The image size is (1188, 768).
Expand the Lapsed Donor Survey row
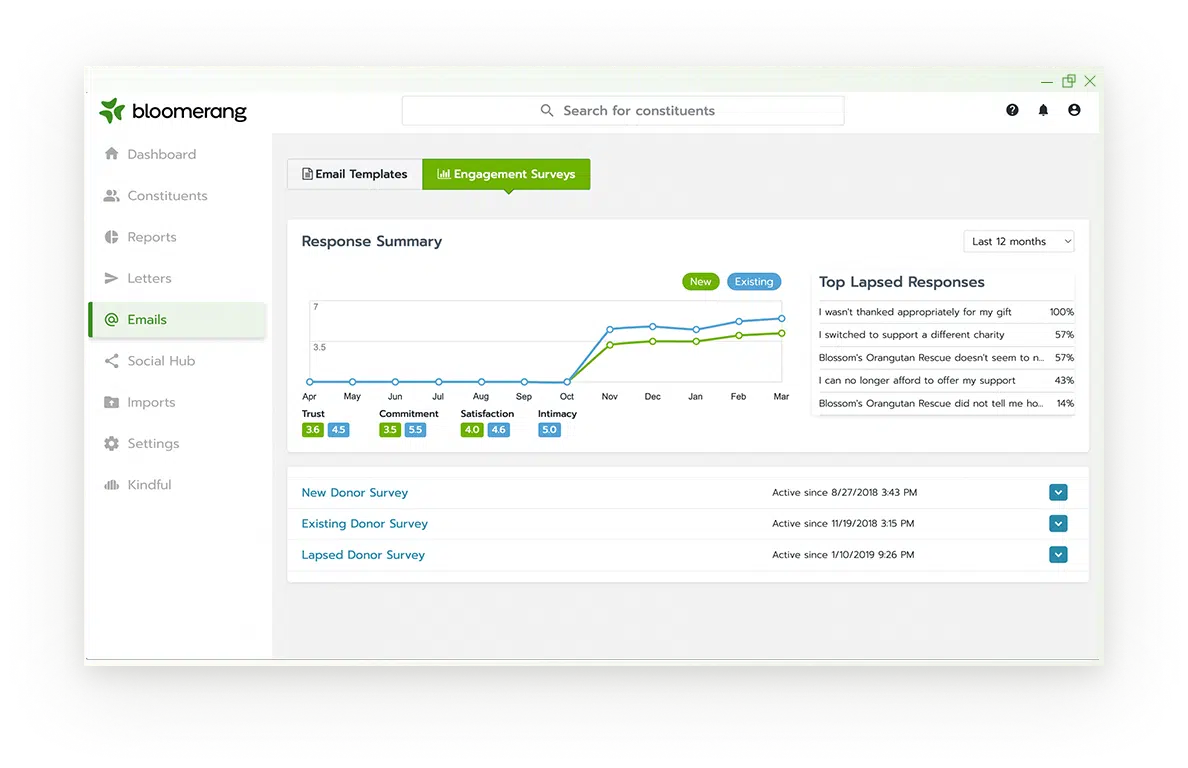(1058, 554)
